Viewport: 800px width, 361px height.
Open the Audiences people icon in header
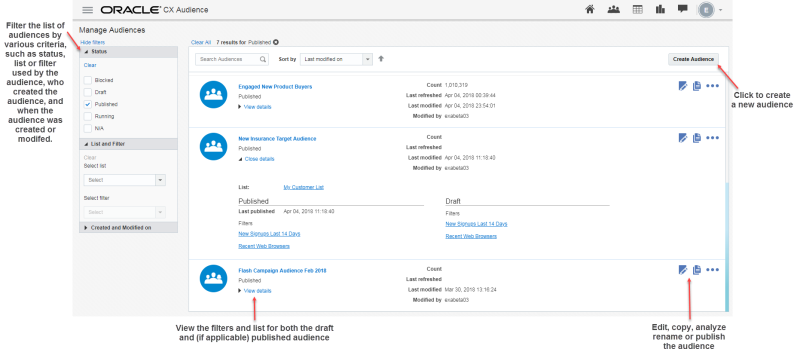point(613,9)
